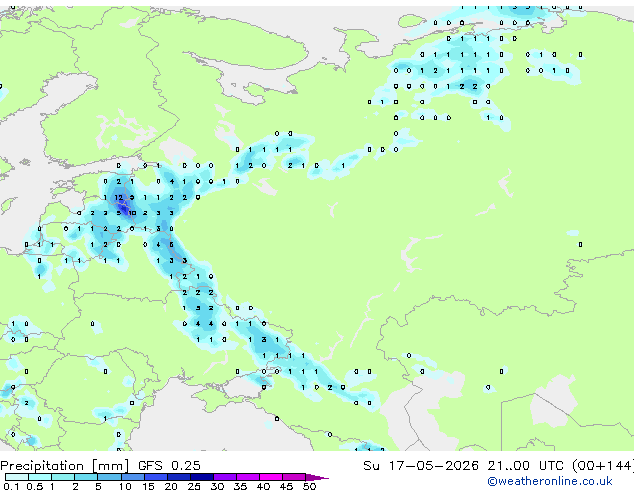Choose the 20–25 mm dark blue swatch
The width and height of the screenshot is (634, 490).
178,477
